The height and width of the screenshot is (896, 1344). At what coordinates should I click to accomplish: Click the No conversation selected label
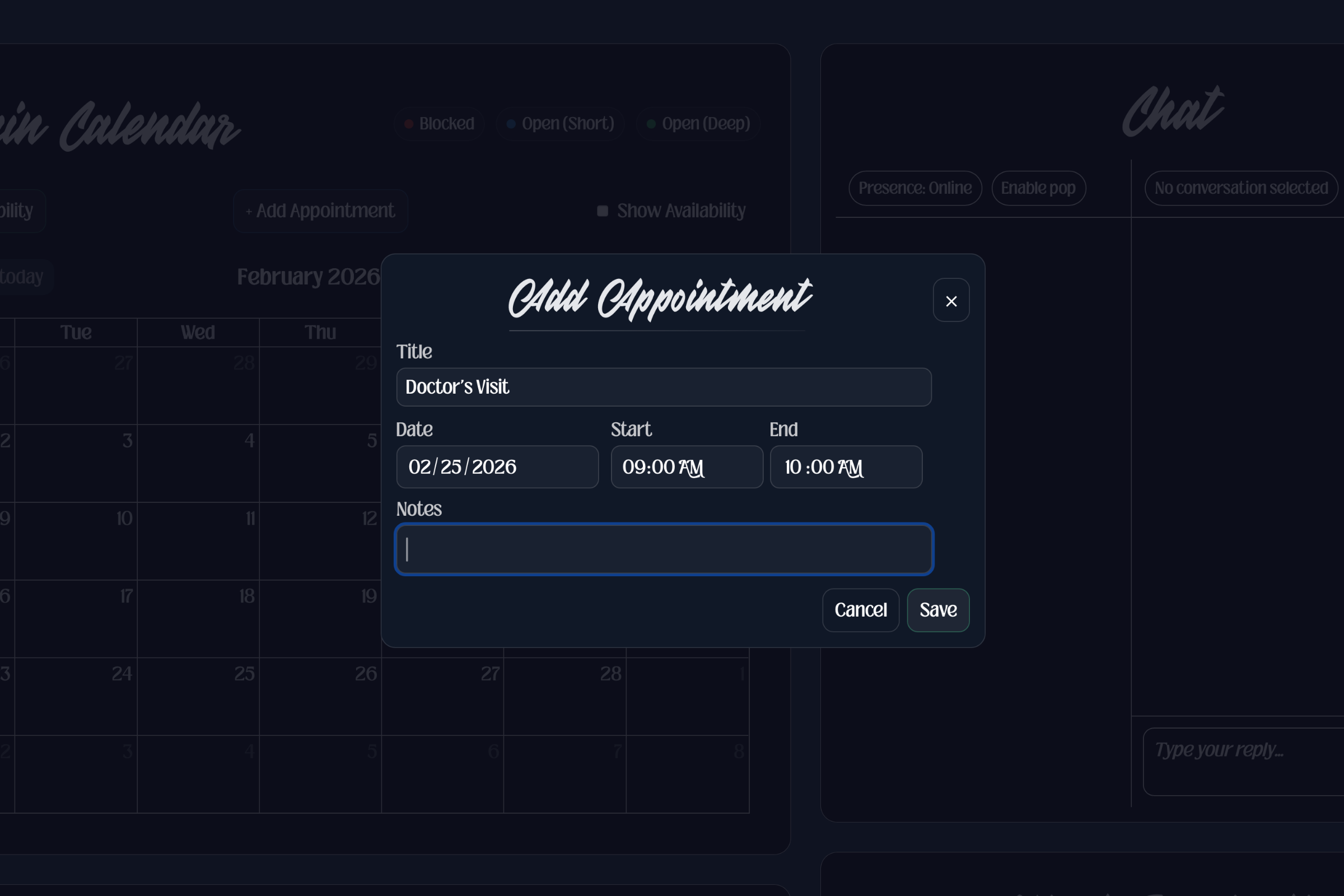click(1240, 188)
